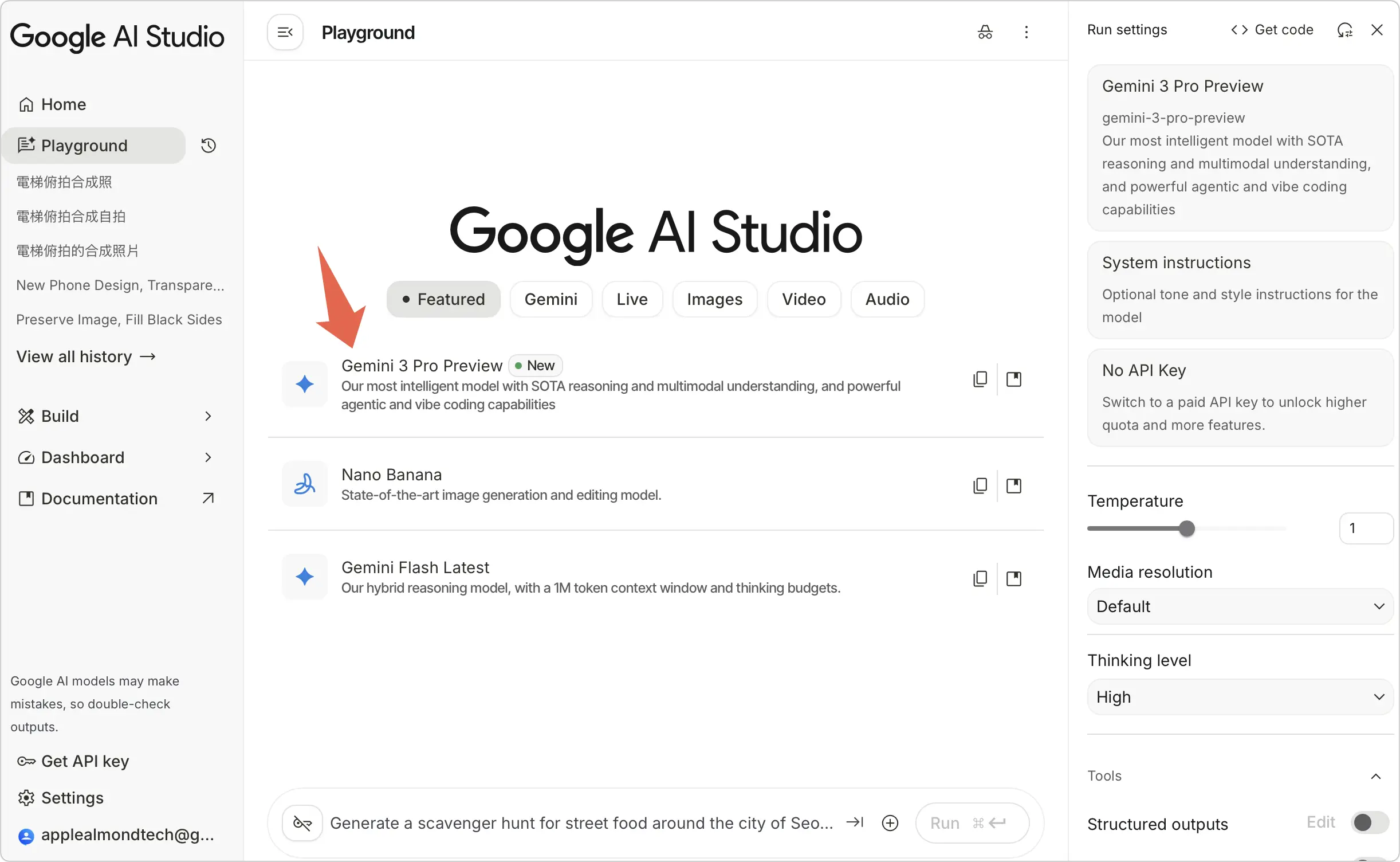This screenshot has width=1400, height=862.
Task: Open the Home page
Action: (53, 104)
